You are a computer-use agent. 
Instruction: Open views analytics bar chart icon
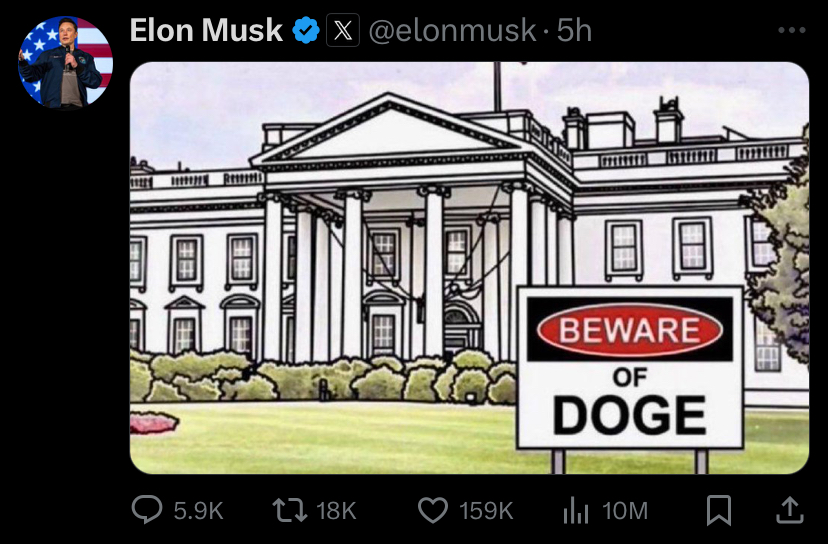click(576, 511)
